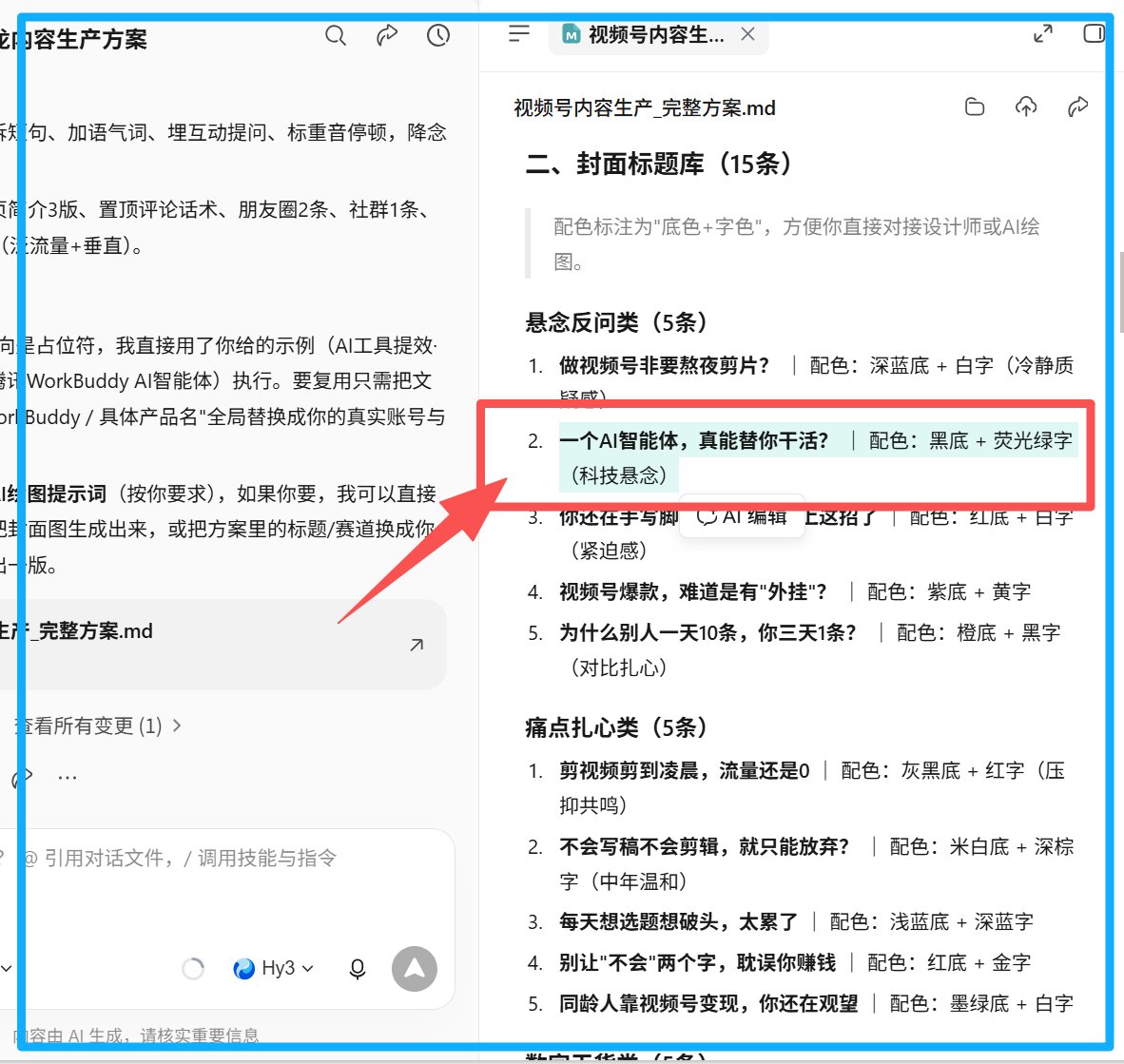Viewport: 1124px width, 1064px height.
Task: Activate the microphone voice input
Action: [357, 969]
